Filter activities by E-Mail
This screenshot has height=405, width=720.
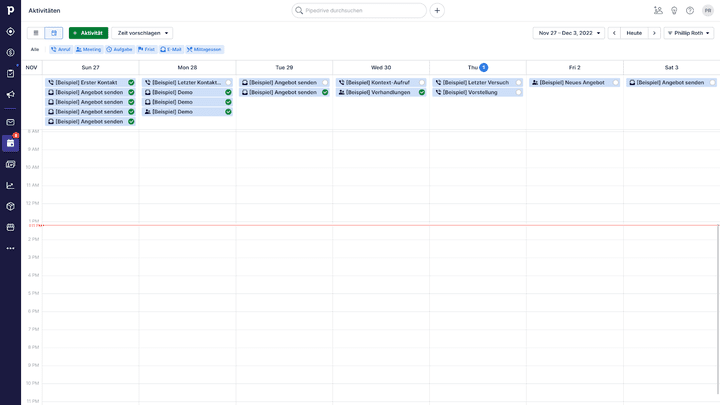tap(171, 49)
